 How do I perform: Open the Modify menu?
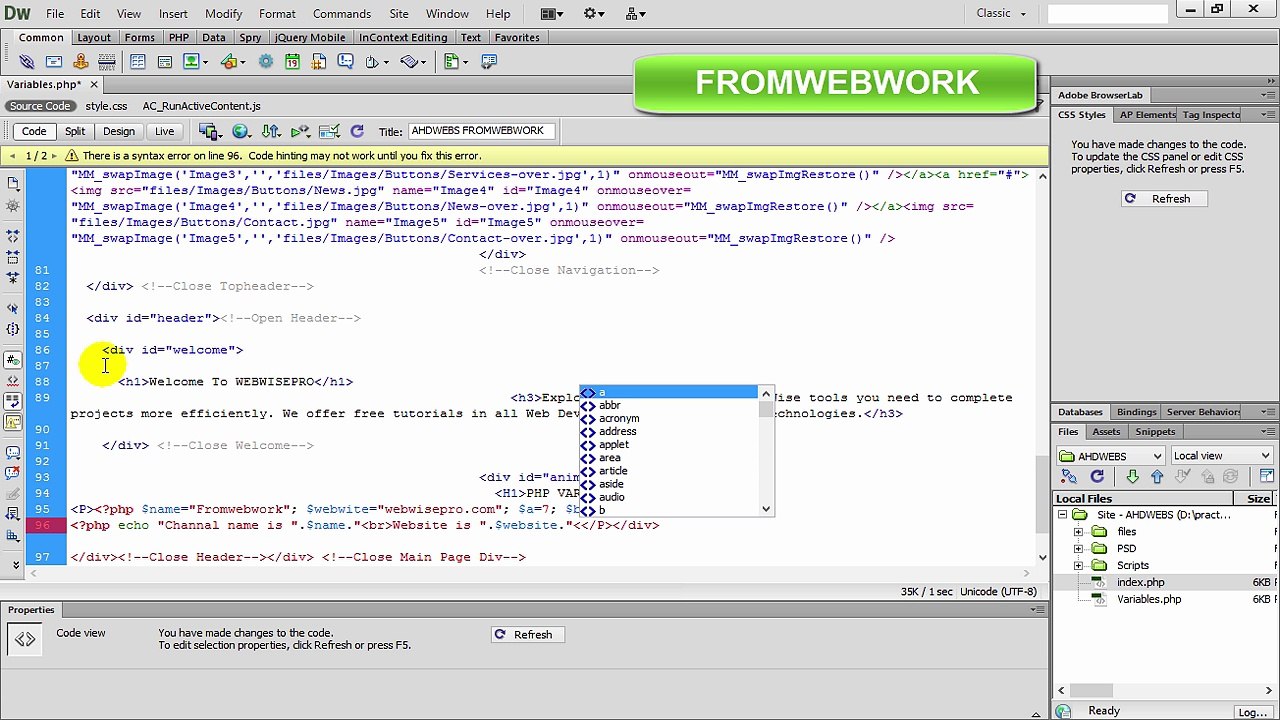click(x=223, y=14)
